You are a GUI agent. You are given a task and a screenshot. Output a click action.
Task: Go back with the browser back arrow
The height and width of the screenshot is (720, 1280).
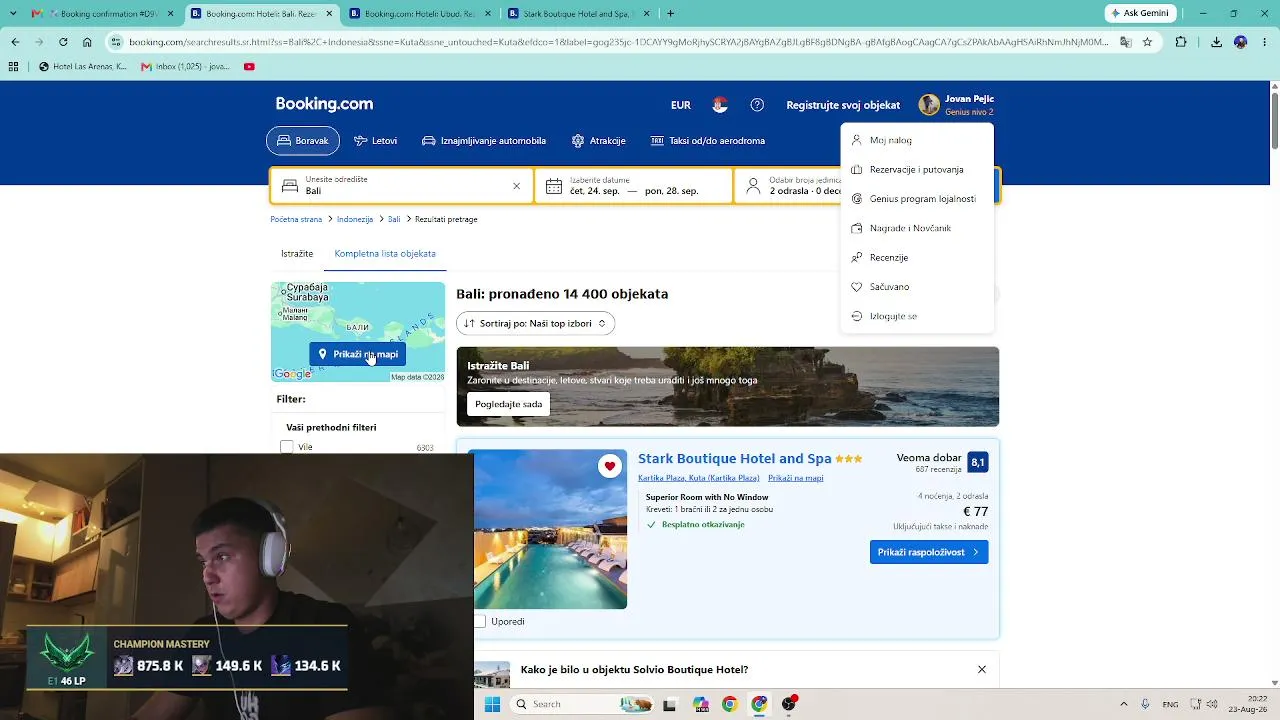click(15, 42)
